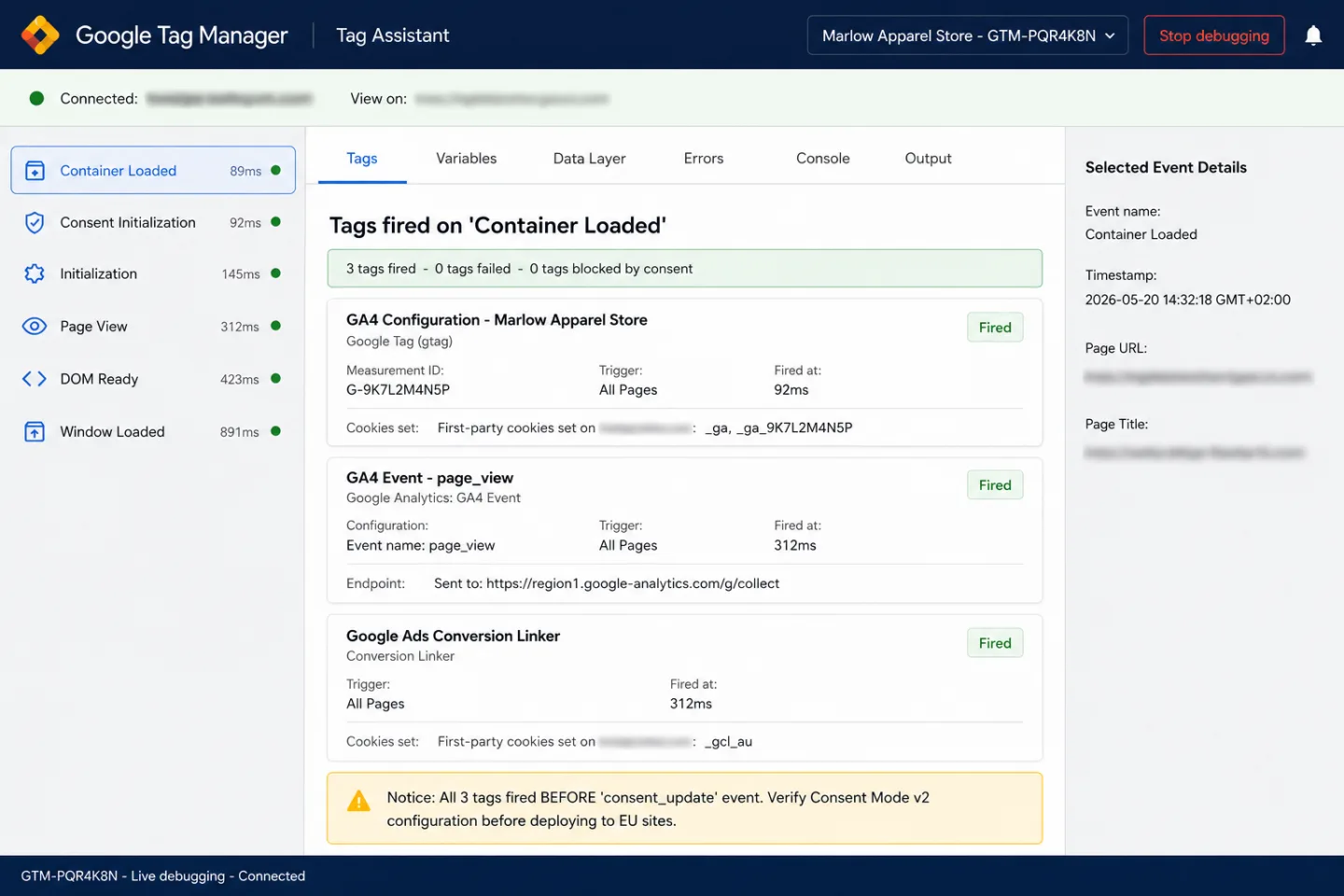Click the Google Tag Manager title text
The image size is (1344, 896).
click(x=181, y=35)
